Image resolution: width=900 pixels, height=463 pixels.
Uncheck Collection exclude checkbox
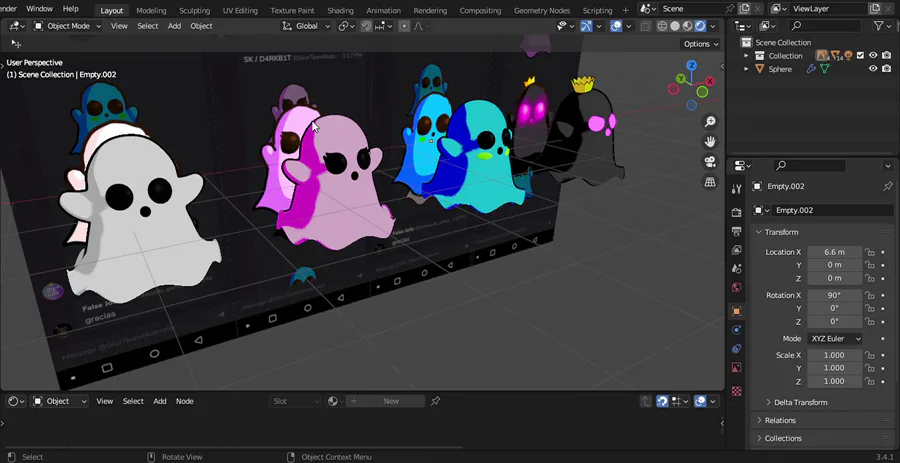(860, 56)
